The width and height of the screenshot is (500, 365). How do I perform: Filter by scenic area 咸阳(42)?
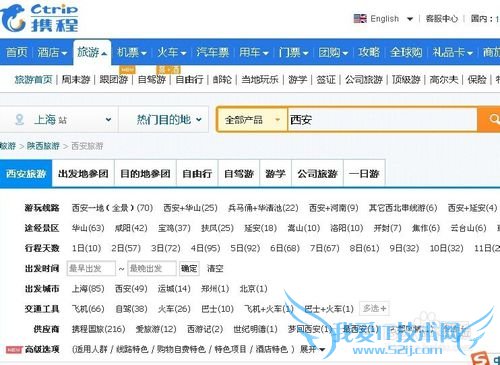pos(131,228)
